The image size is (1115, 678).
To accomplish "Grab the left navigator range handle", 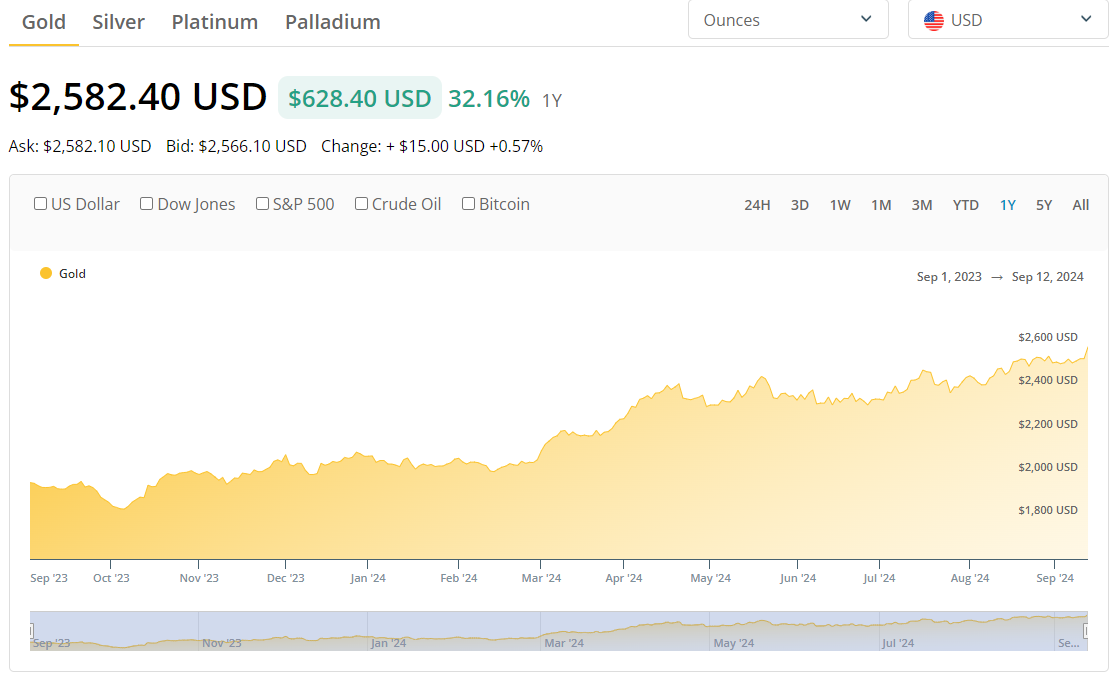I will coord(31,630).
